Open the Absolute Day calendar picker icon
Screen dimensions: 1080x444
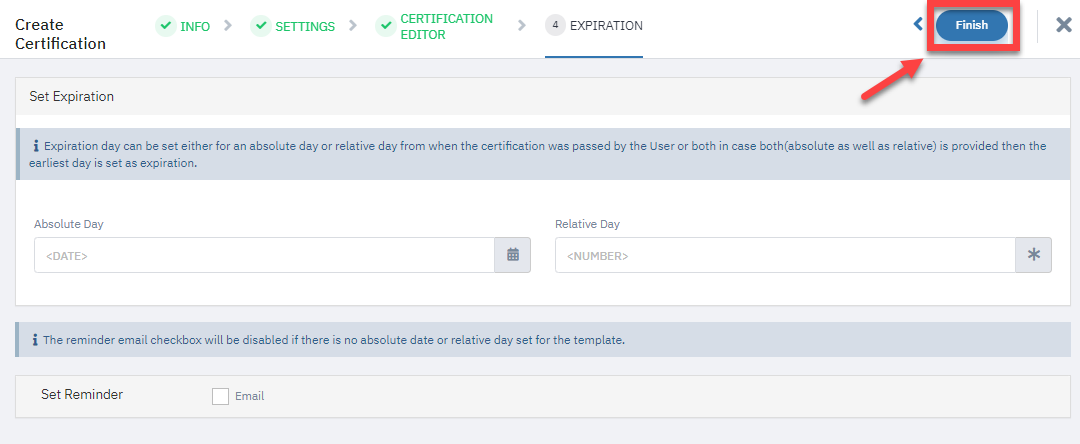click(x=512, y=255)
